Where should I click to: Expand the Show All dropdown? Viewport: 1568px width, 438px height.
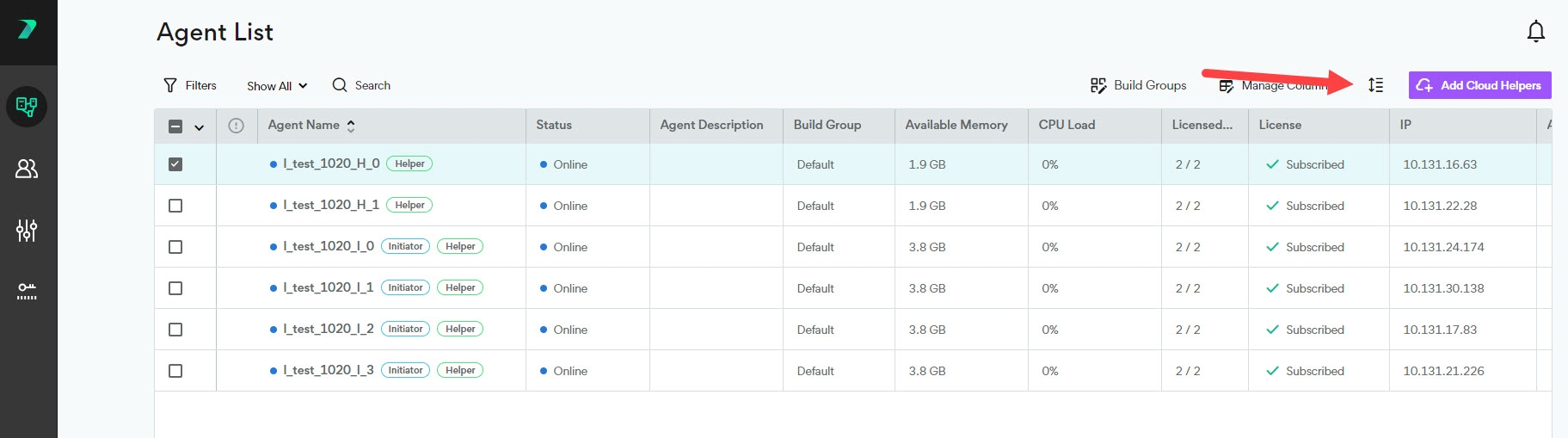[x=276, y=86]
